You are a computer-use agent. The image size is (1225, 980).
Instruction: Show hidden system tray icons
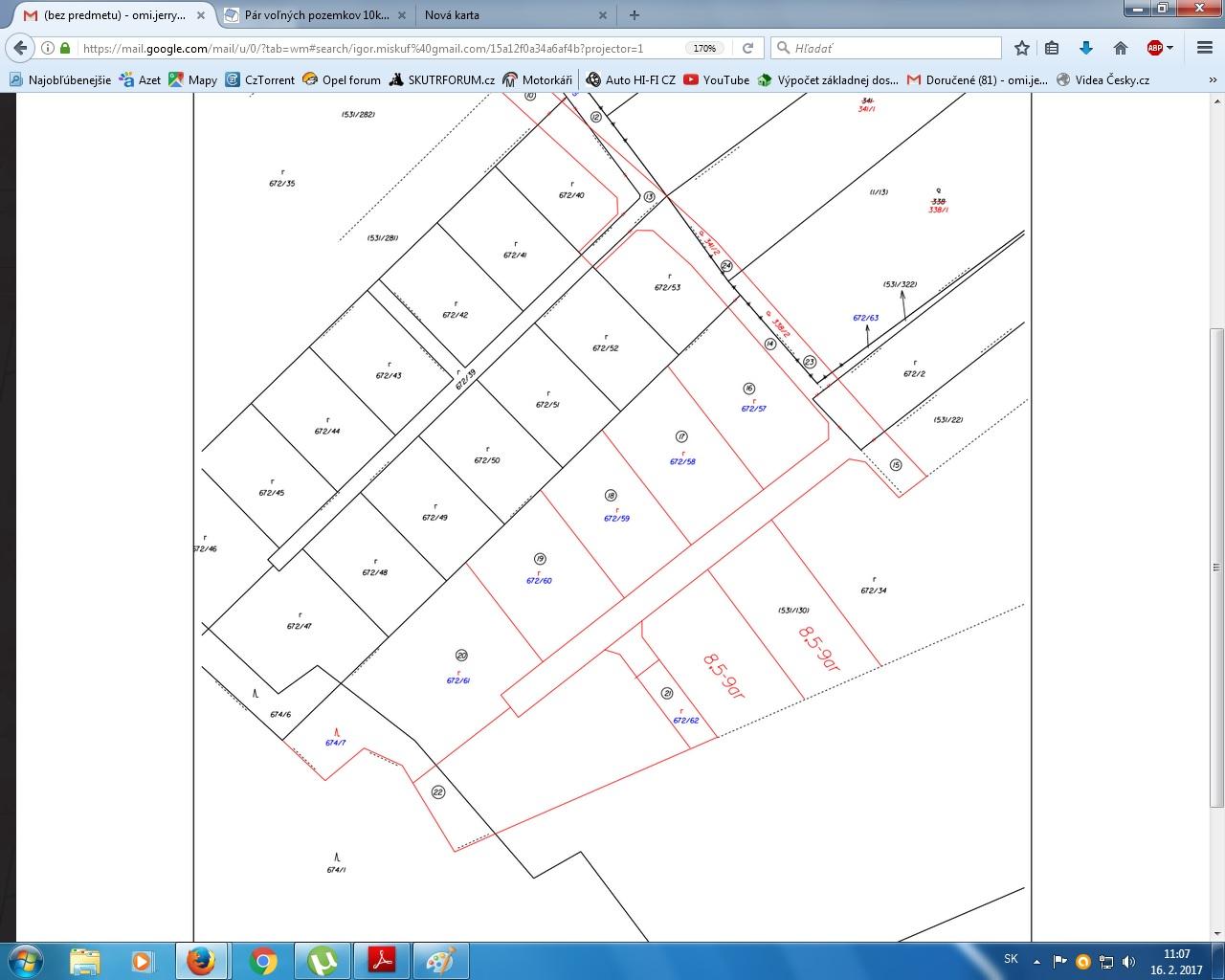click(x=1037, y=961)
